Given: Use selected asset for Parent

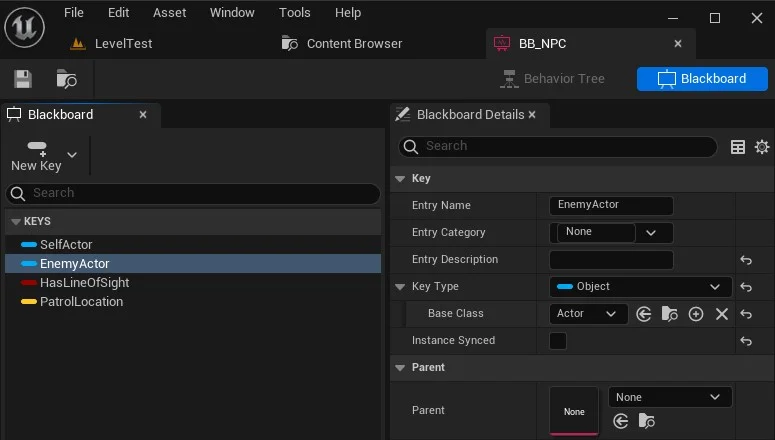Looking at the screenshot, I should (x=621, y=421).
